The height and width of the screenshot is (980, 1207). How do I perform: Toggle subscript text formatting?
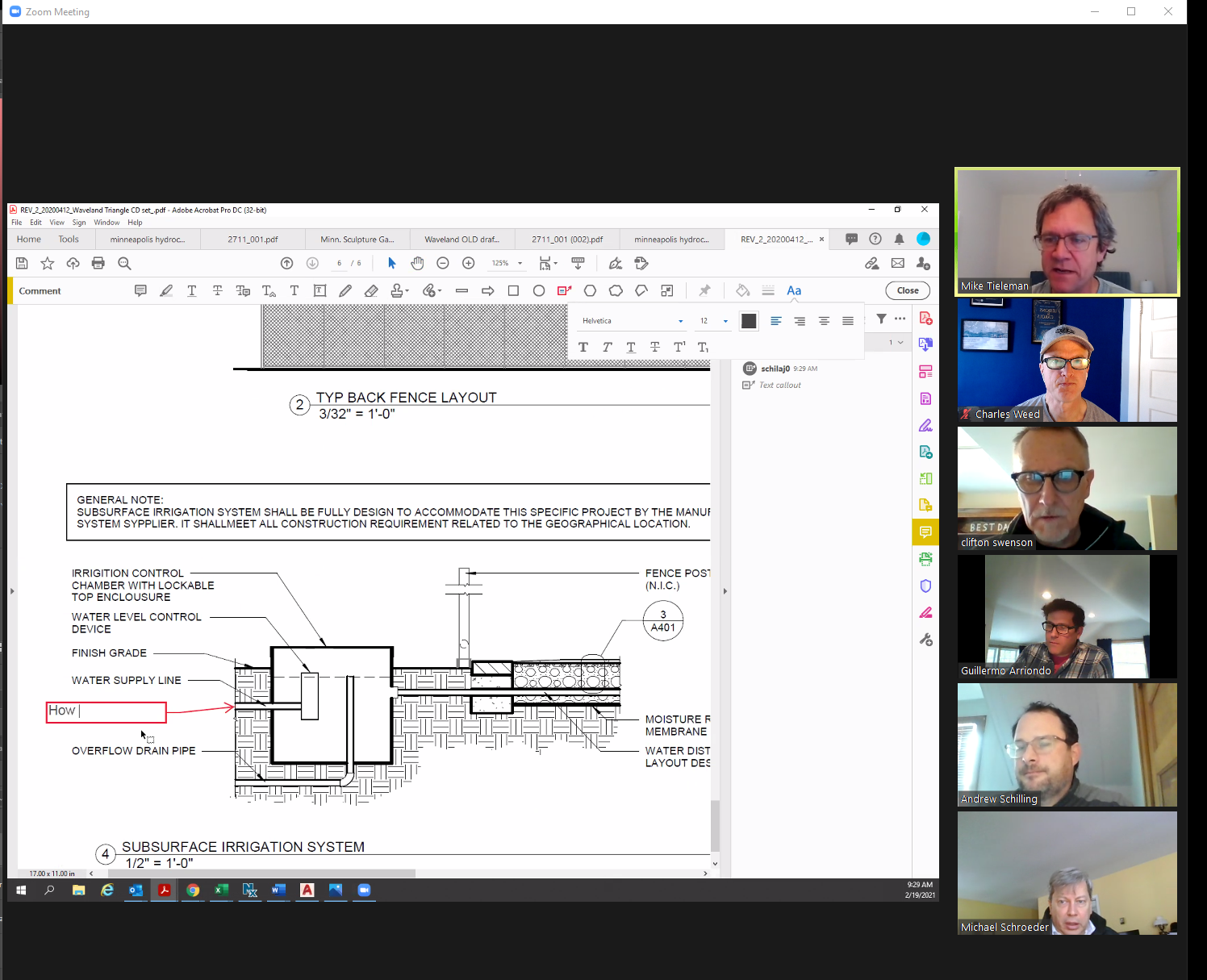[x=703, y=347]
